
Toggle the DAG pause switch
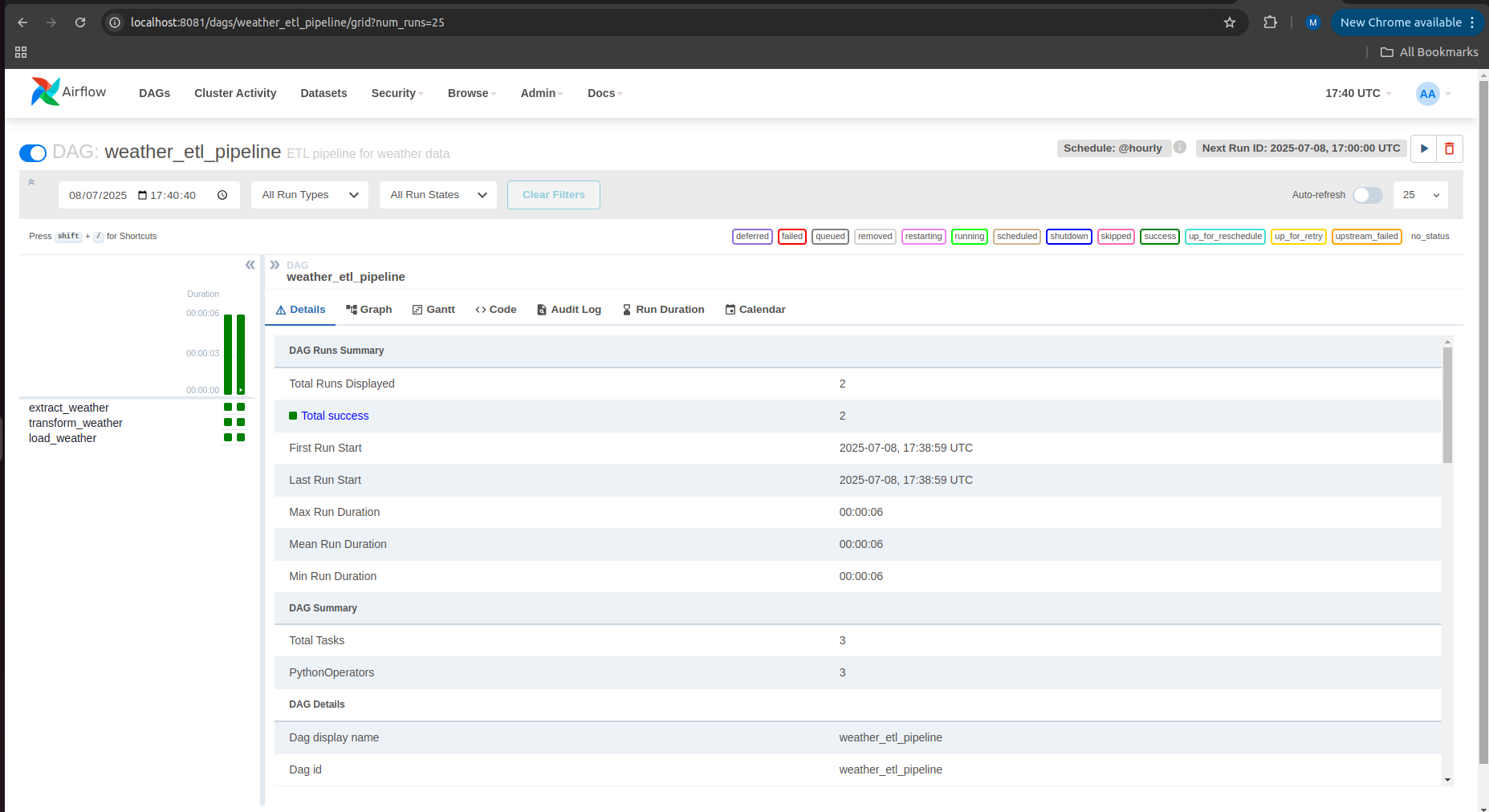point(33,152)
